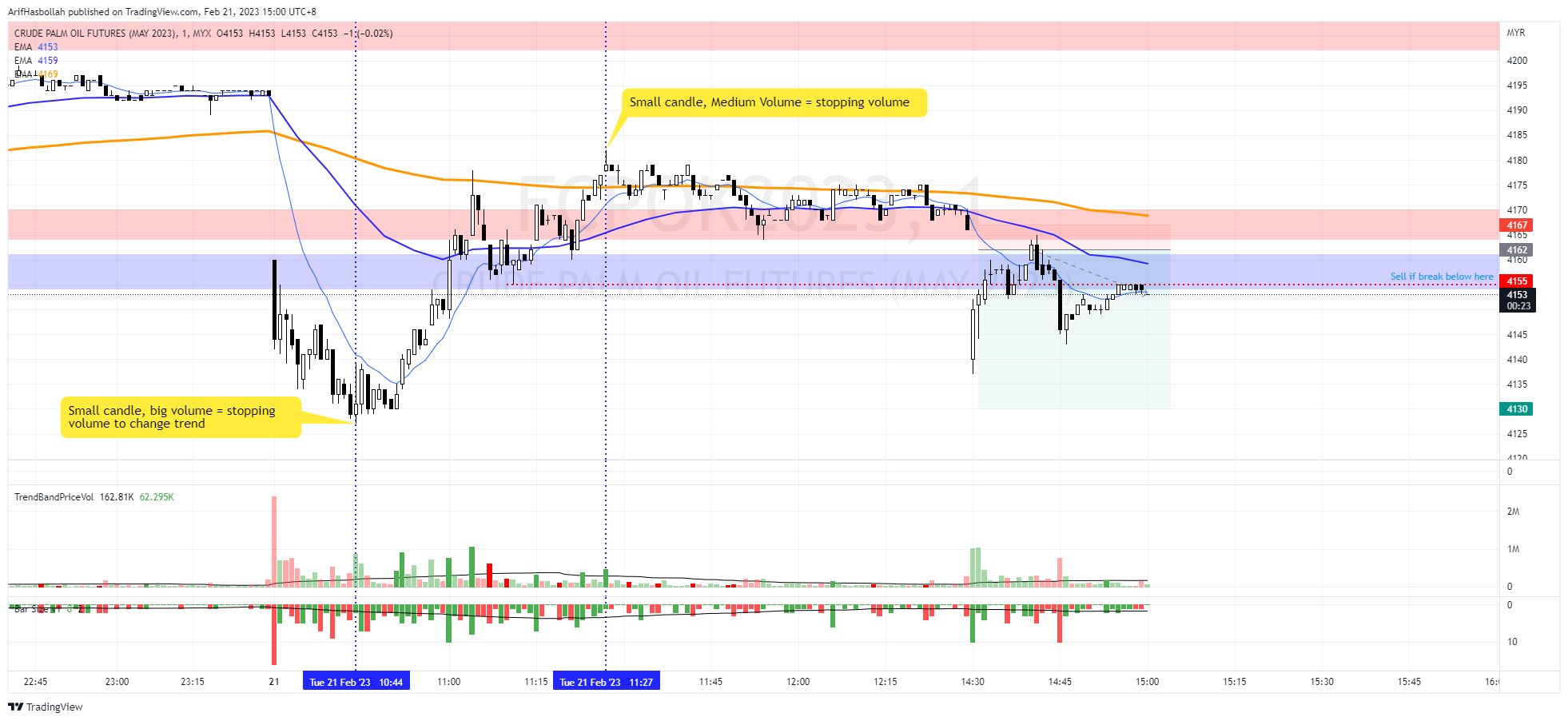Click the 4125 price axis tick
This screenshot has height=721, width=1568.
point(1517,434)
